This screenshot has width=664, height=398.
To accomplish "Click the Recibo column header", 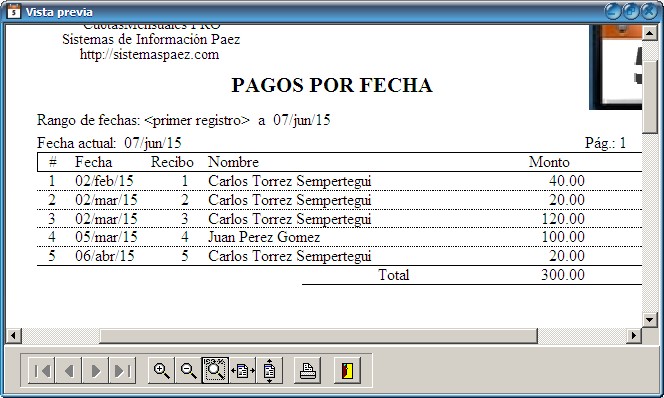I will (x=172, y=162).
